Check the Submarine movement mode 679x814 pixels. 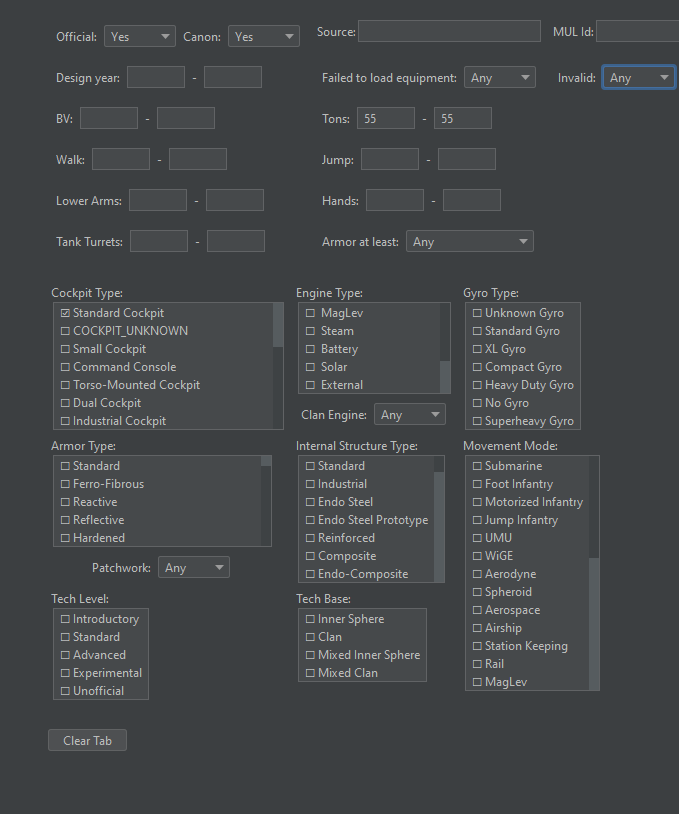(477, 466)
